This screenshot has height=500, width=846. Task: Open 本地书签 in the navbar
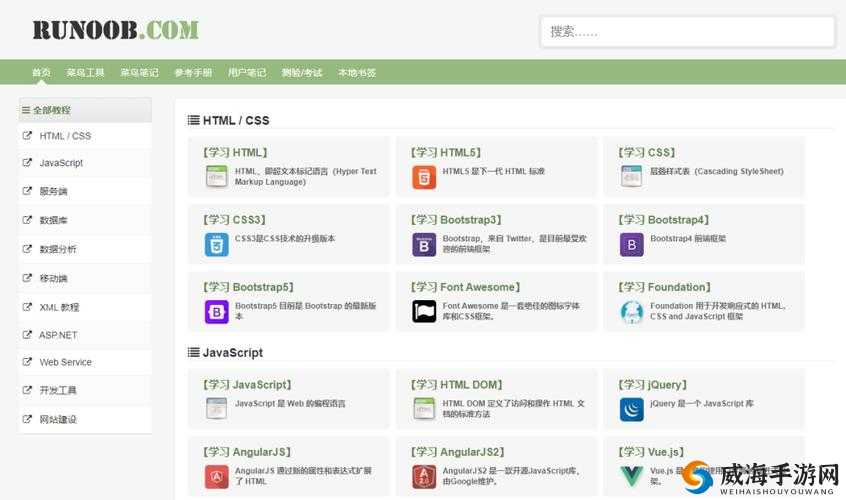point(357,72)
